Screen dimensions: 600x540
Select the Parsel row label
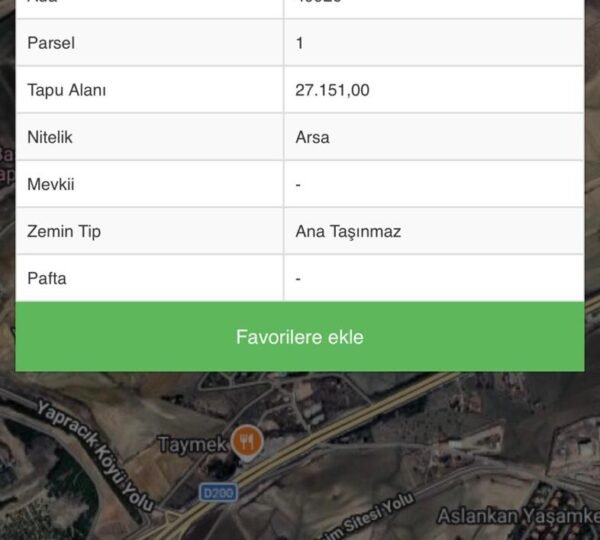point(51,43)
